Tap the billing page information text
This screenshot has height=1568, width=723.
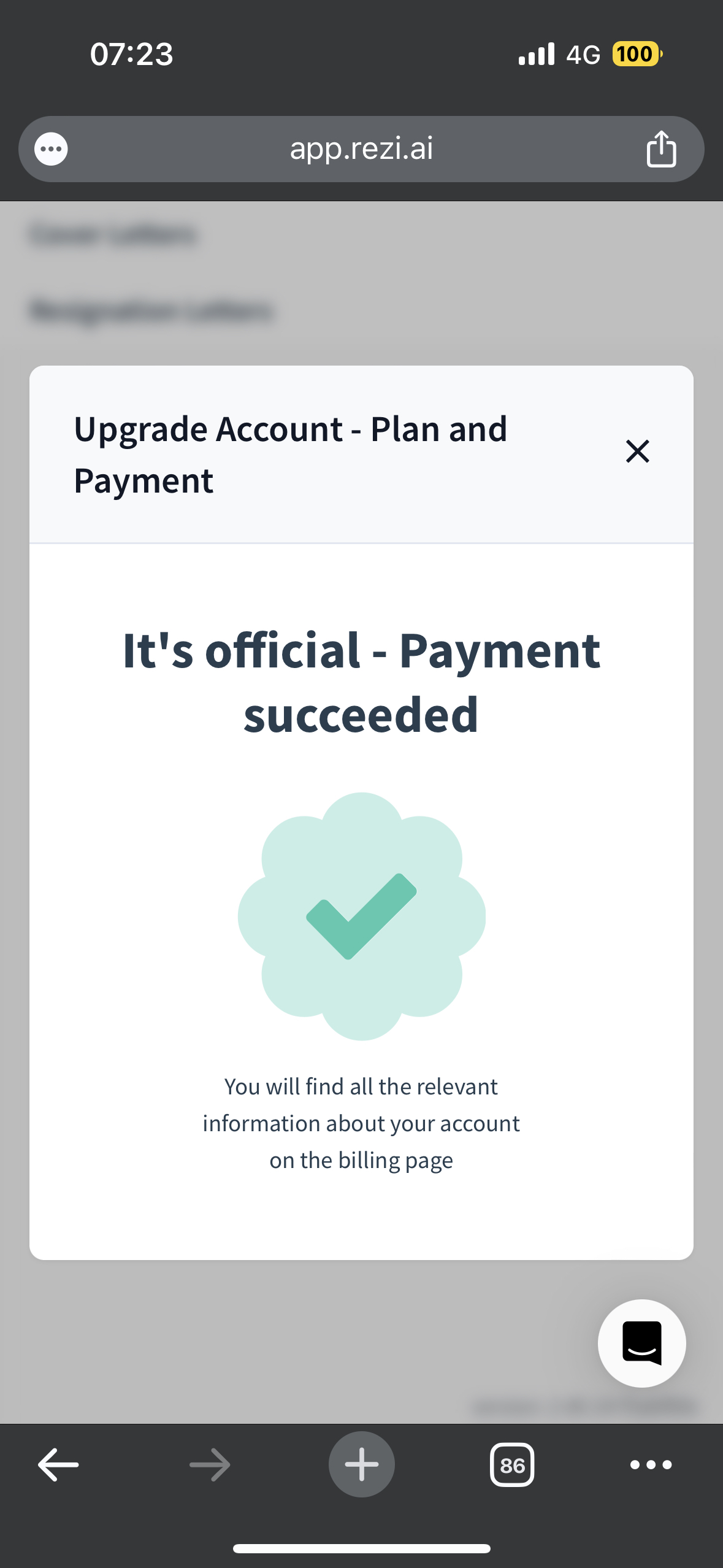click(x=361, y=1123)
